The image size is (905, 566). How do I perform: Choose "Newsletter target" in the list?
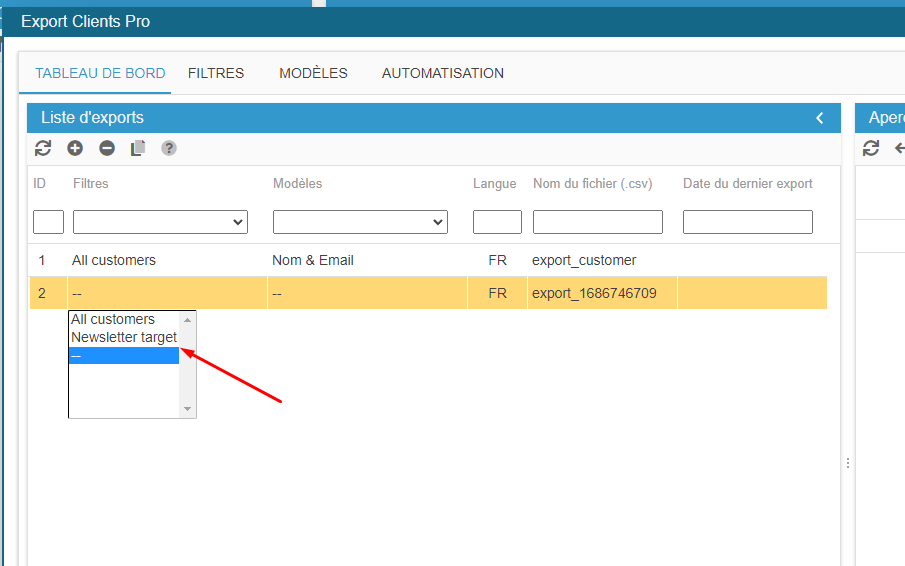[x=123, y=337]
